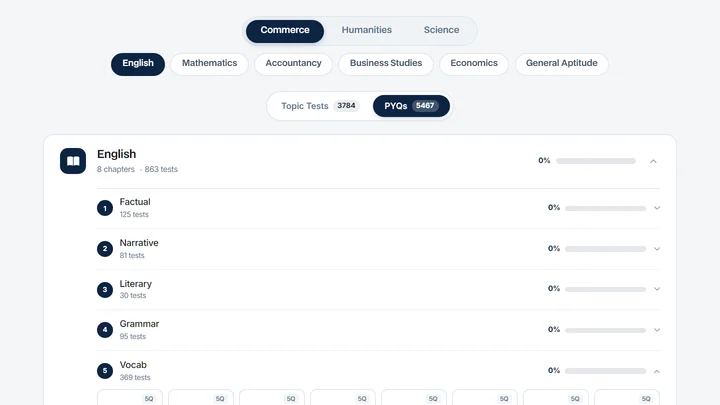Open the Mathematics subject pill
Viewport: 720px width, 405px height.
[x=209, y=63]
